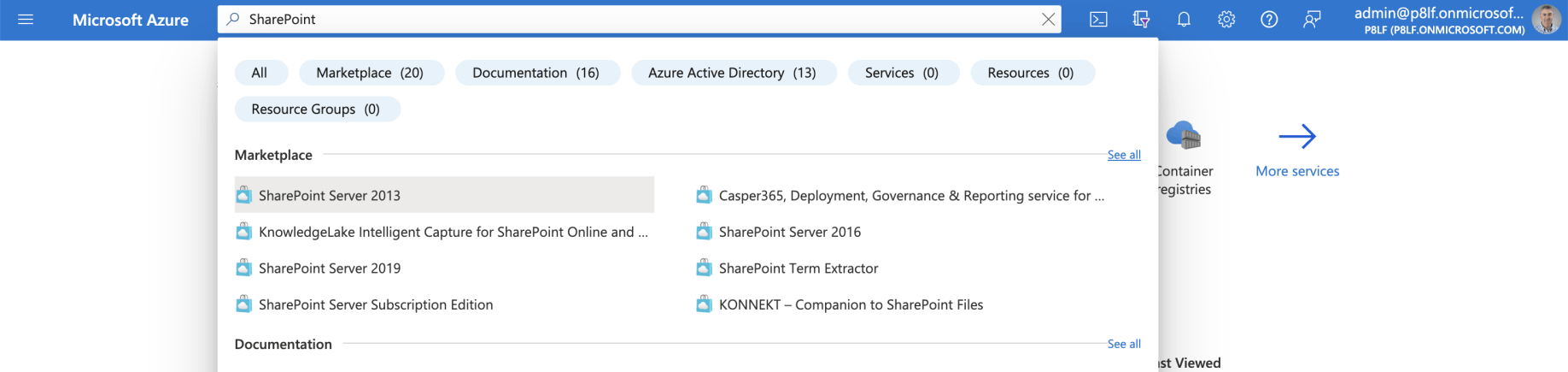1568x372 pixels.
Task: Open the portal settings gear
Action: point(1226,20)
